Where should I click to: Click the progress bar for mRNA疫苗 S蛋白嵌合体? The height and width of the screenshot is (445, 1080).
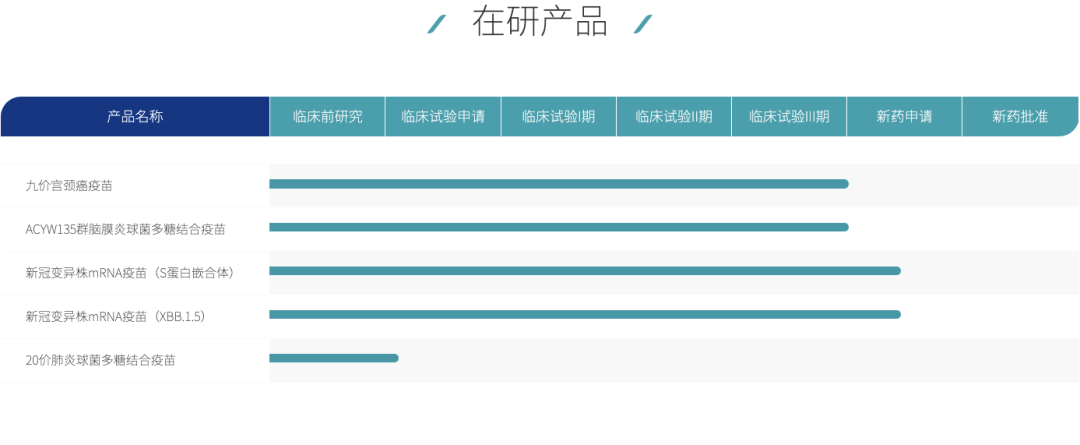pos(585,271)
